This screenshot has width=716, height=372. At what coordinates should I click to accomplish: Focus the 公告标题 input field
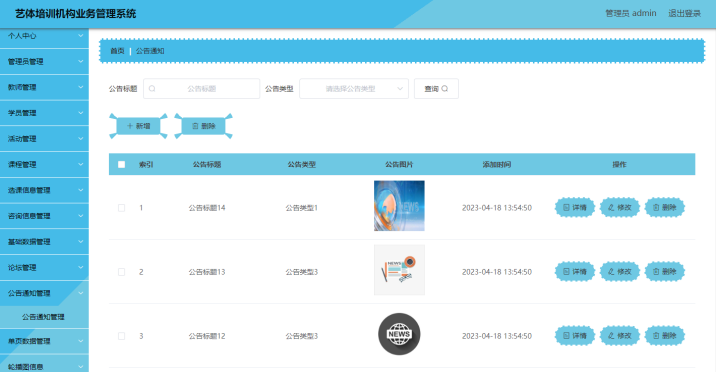click(x=201, y=89)
